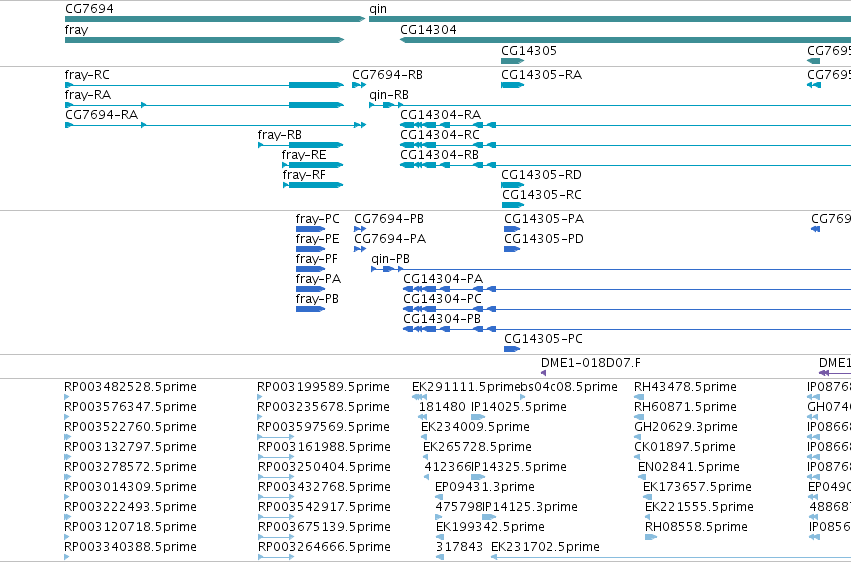
Task: Click the RP003250404.5prime EST label
Action: [324, 468]
